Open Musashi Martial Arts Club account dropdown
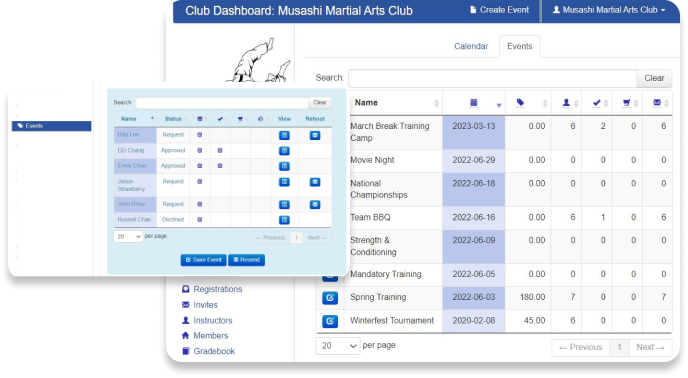 click(x=609, y=10)
